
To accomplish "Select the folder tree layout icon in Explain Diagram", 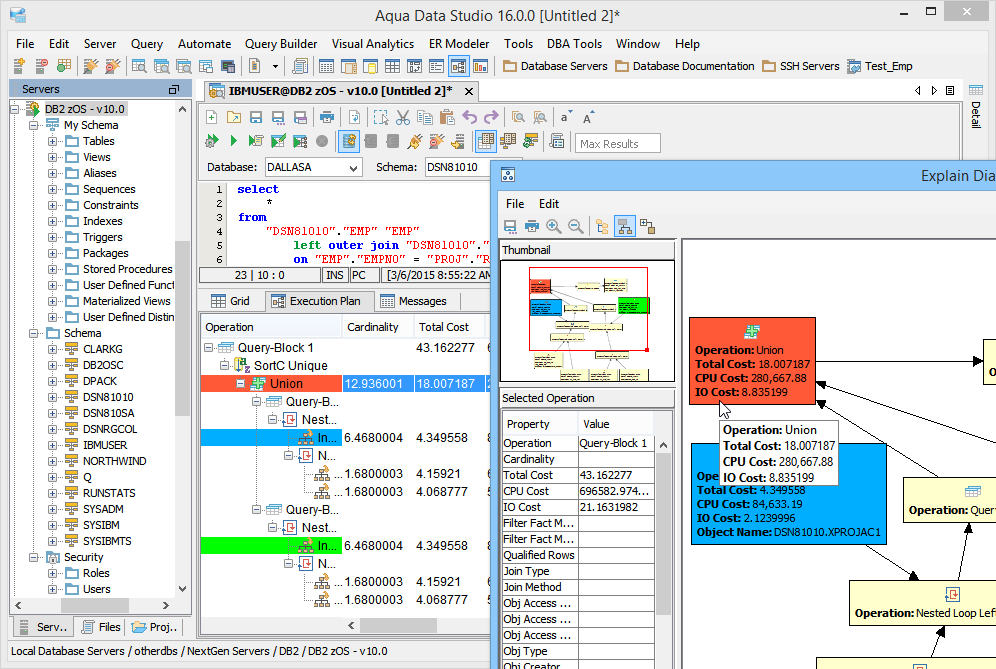I will (603, 226).
